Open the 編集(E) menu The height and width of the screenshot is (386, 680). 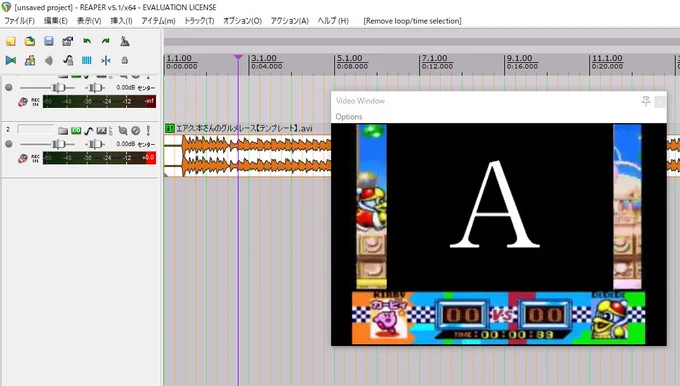pos(56,21)
